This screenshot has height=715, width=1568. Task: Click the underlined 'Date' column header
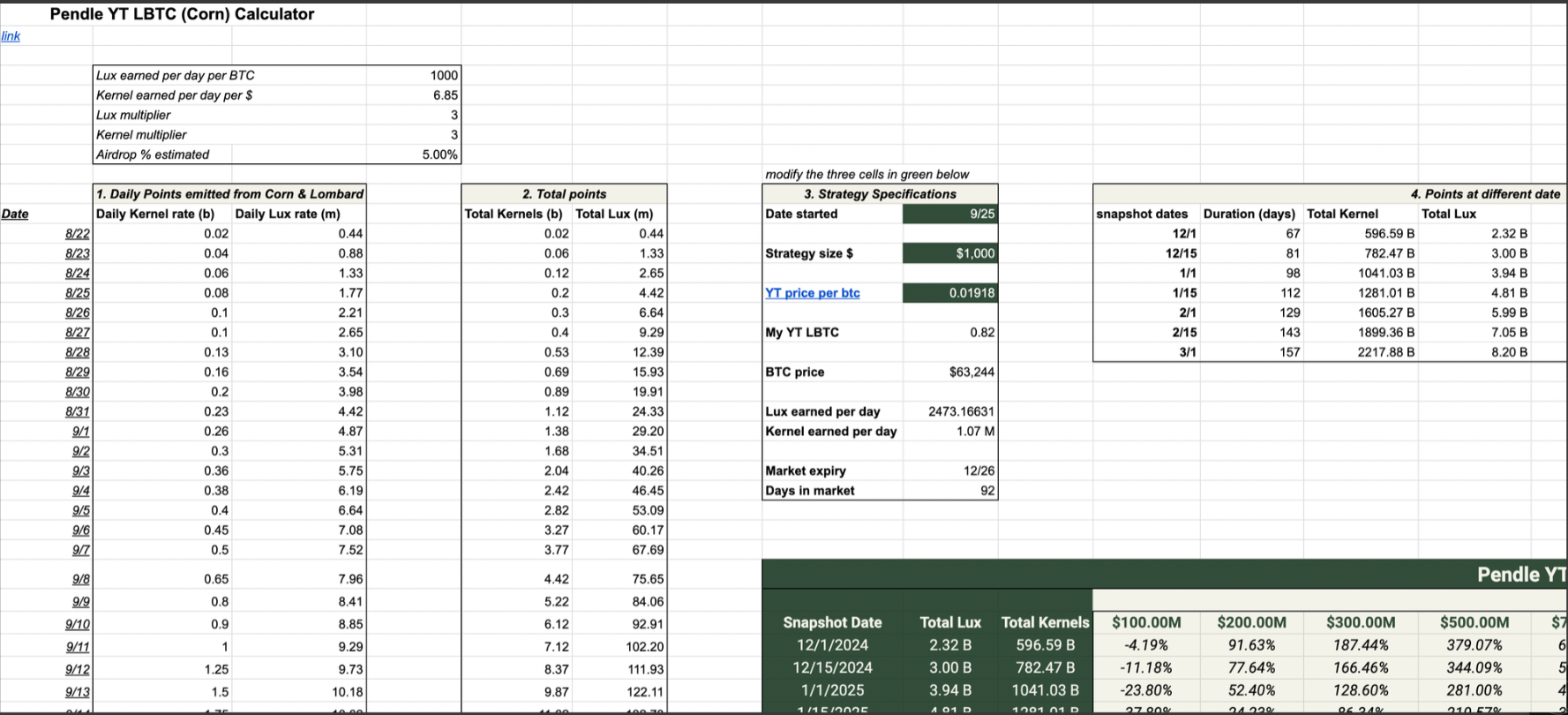click(x=15, y=214)
